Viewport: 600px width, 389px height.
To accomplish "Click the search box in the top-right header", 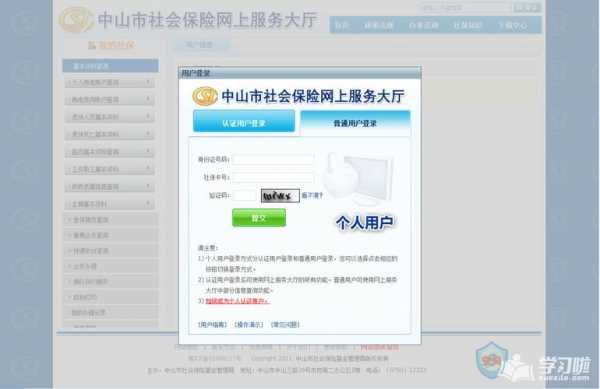I will click(464, 7).
